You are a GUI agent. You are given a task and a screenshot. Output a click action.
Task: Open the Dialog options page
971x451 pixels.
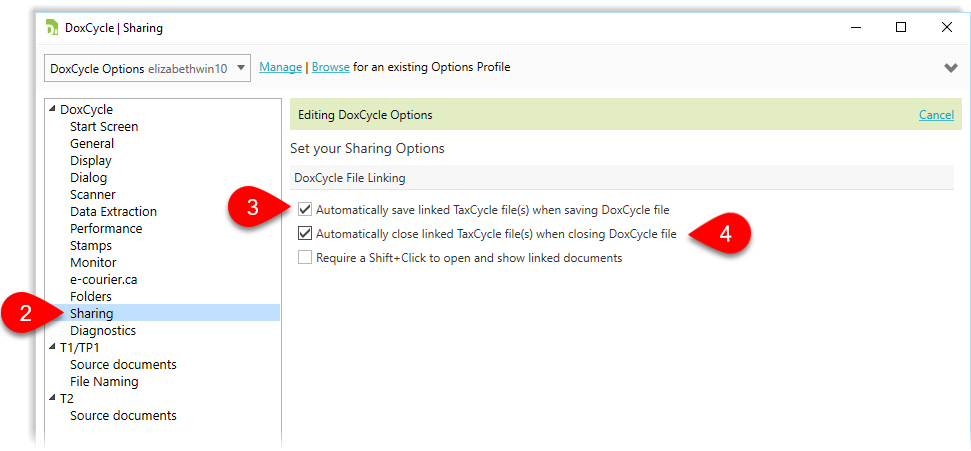pos(89,177)
